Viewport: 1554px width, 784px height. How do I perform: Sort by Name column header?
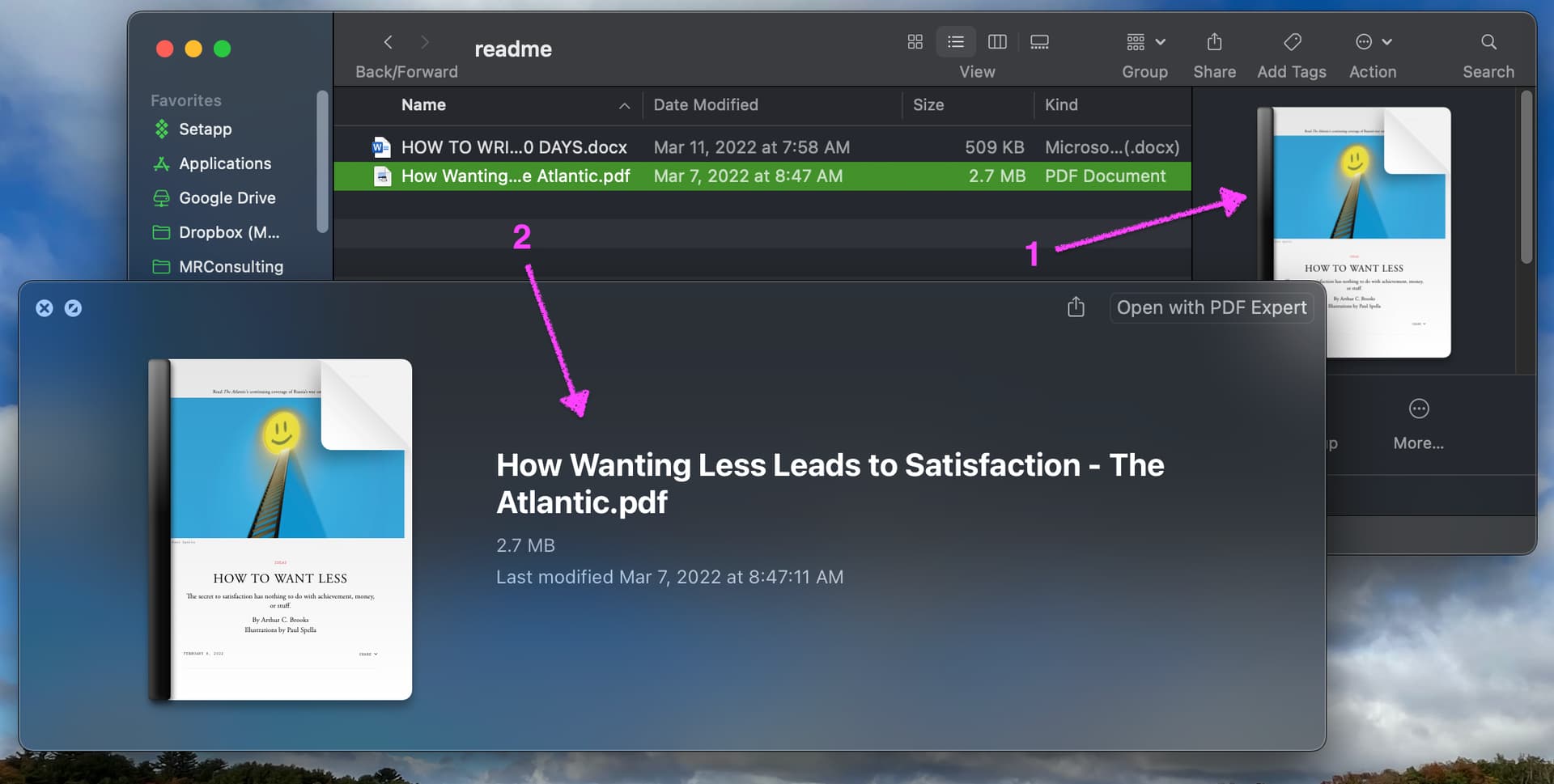(x=423, y=105)
